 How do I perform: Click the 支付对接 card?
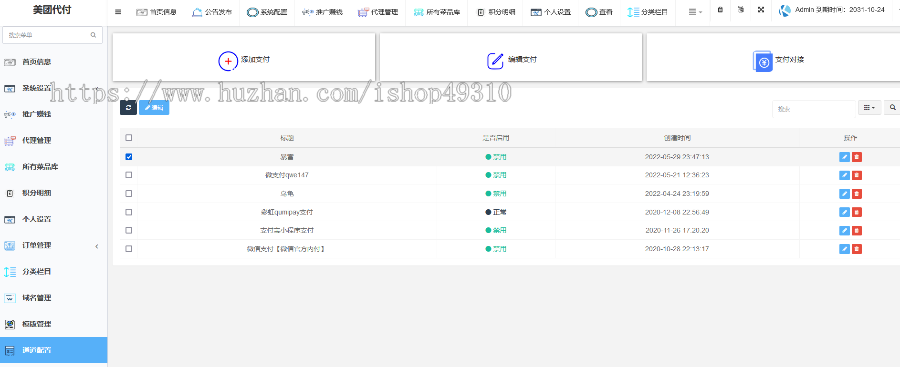click(773, 57)
